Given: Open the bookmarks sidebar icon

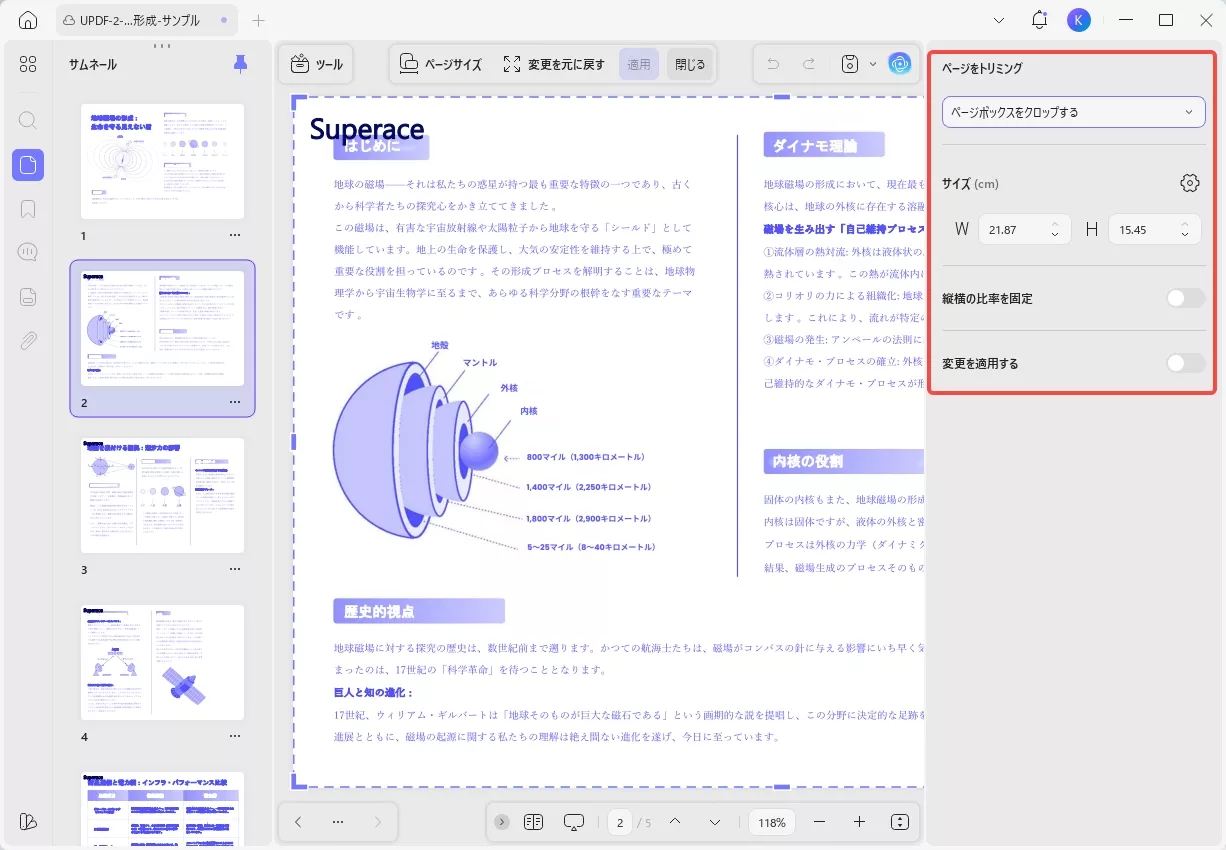Looking at the screenshot, I should point(28,209).
